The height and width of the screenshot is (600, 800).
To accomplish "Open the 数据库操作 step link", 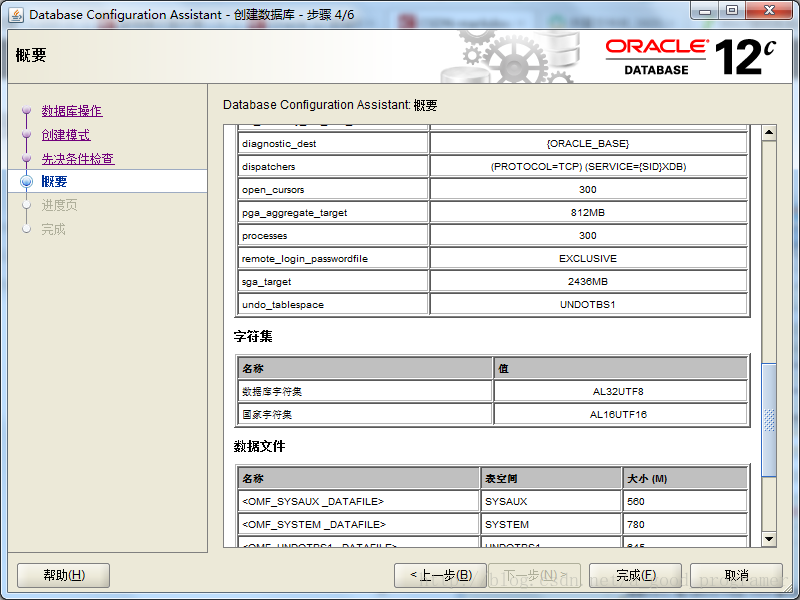I will pyautogui.click(x=72, y=111).
